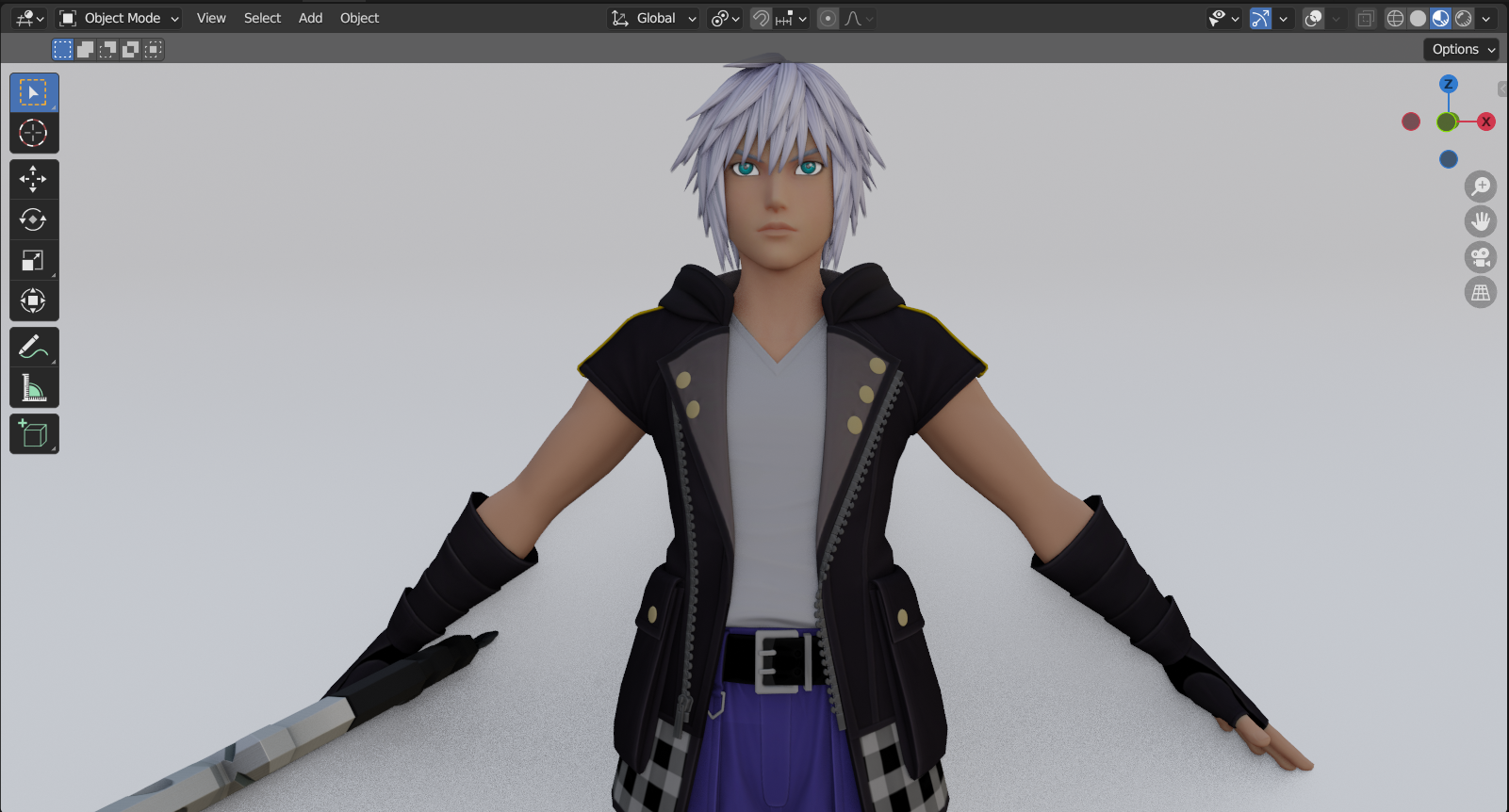Image resolution: width=1509 pixels, height=812 pixels.
Task: Select the Transform tool
Action: 34,300
